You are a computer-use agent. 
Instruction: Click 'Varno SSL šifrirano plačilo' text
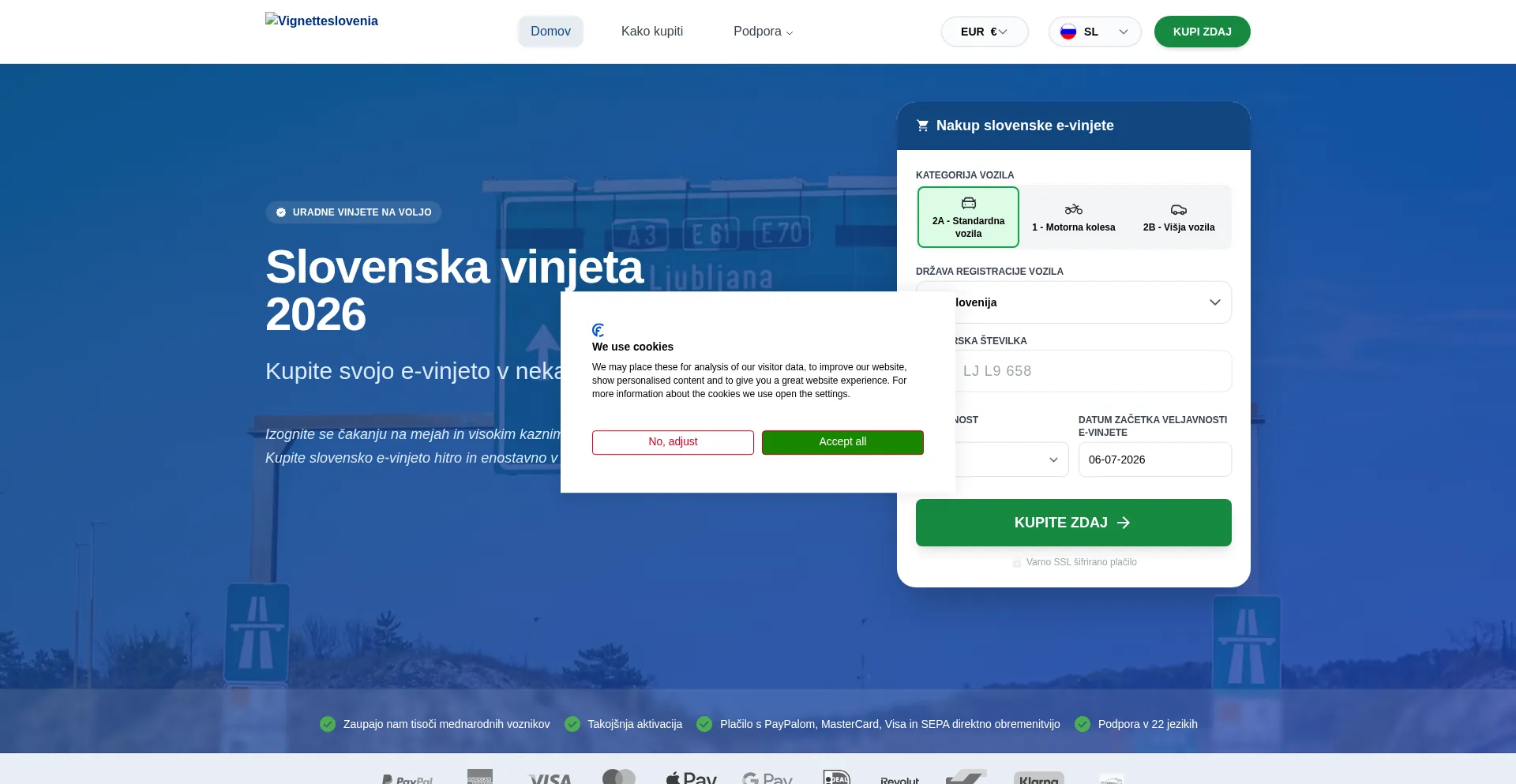tap(1082, 562)
